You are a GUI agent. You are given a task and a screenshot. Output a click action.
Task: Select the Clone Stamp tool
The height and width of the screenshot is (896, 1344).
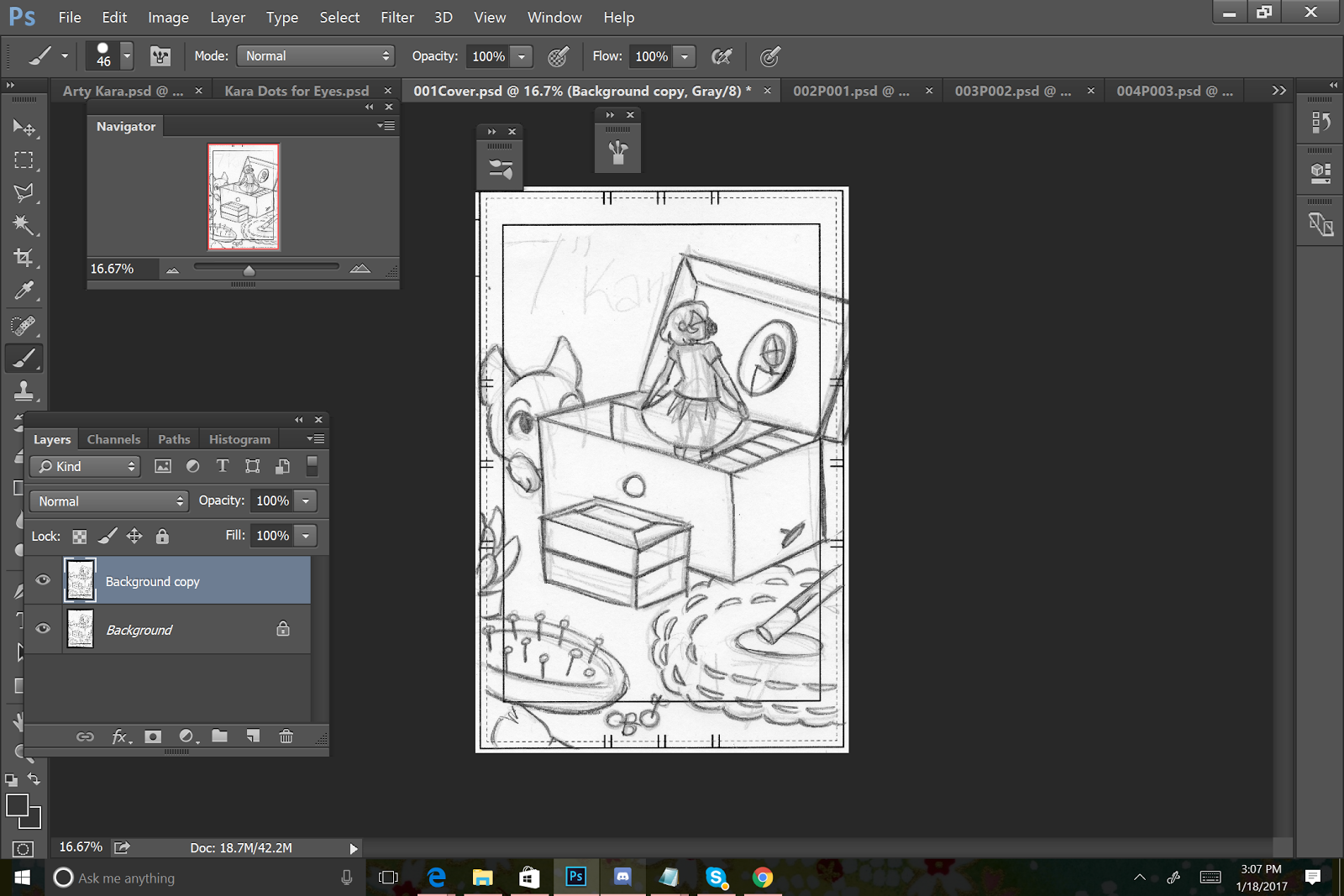tap(24, 390)
